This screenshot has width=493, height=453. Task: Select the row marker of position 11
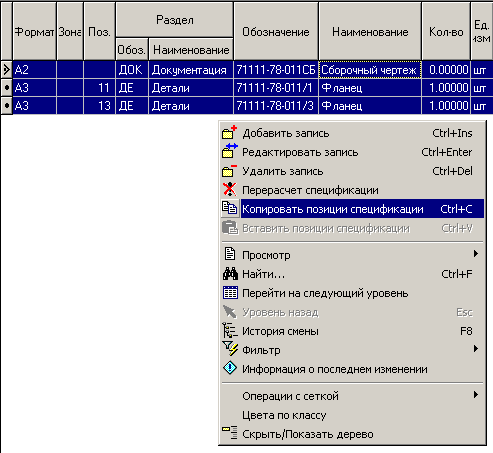[x=7, y=88]
